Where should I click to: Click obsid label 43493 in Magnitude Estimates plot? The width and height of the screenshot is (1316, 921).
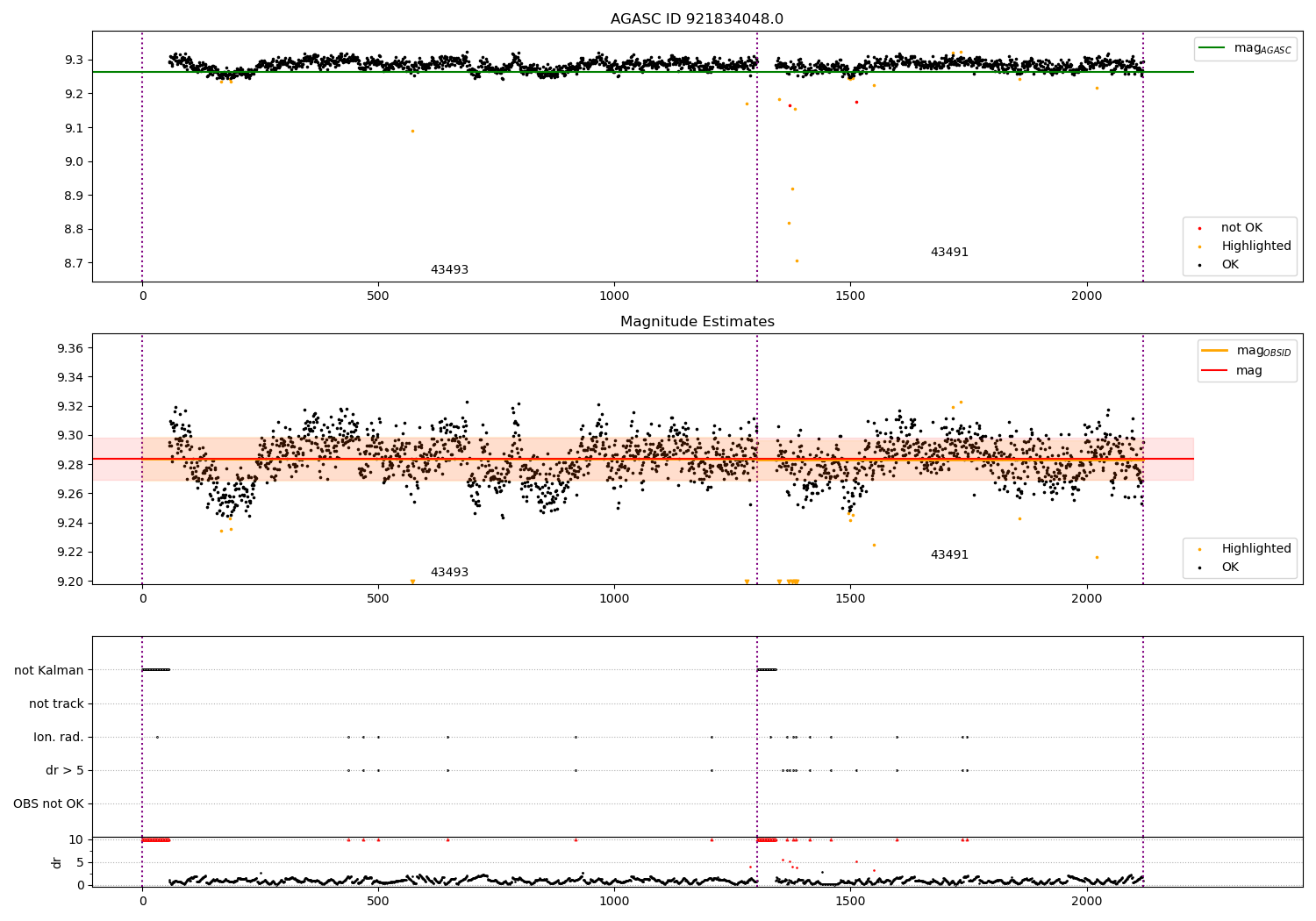449,573
